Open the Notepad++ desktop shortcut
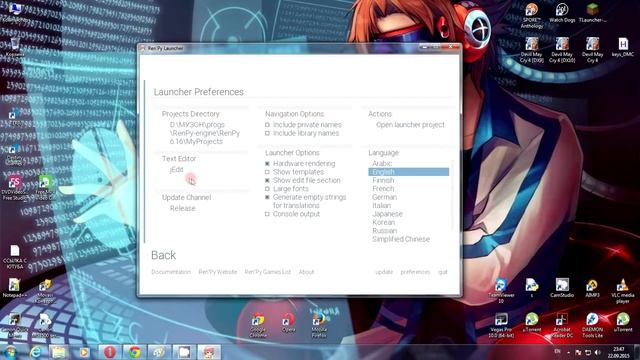This screenshot has width=640, height=360. [x=15, y=288]
